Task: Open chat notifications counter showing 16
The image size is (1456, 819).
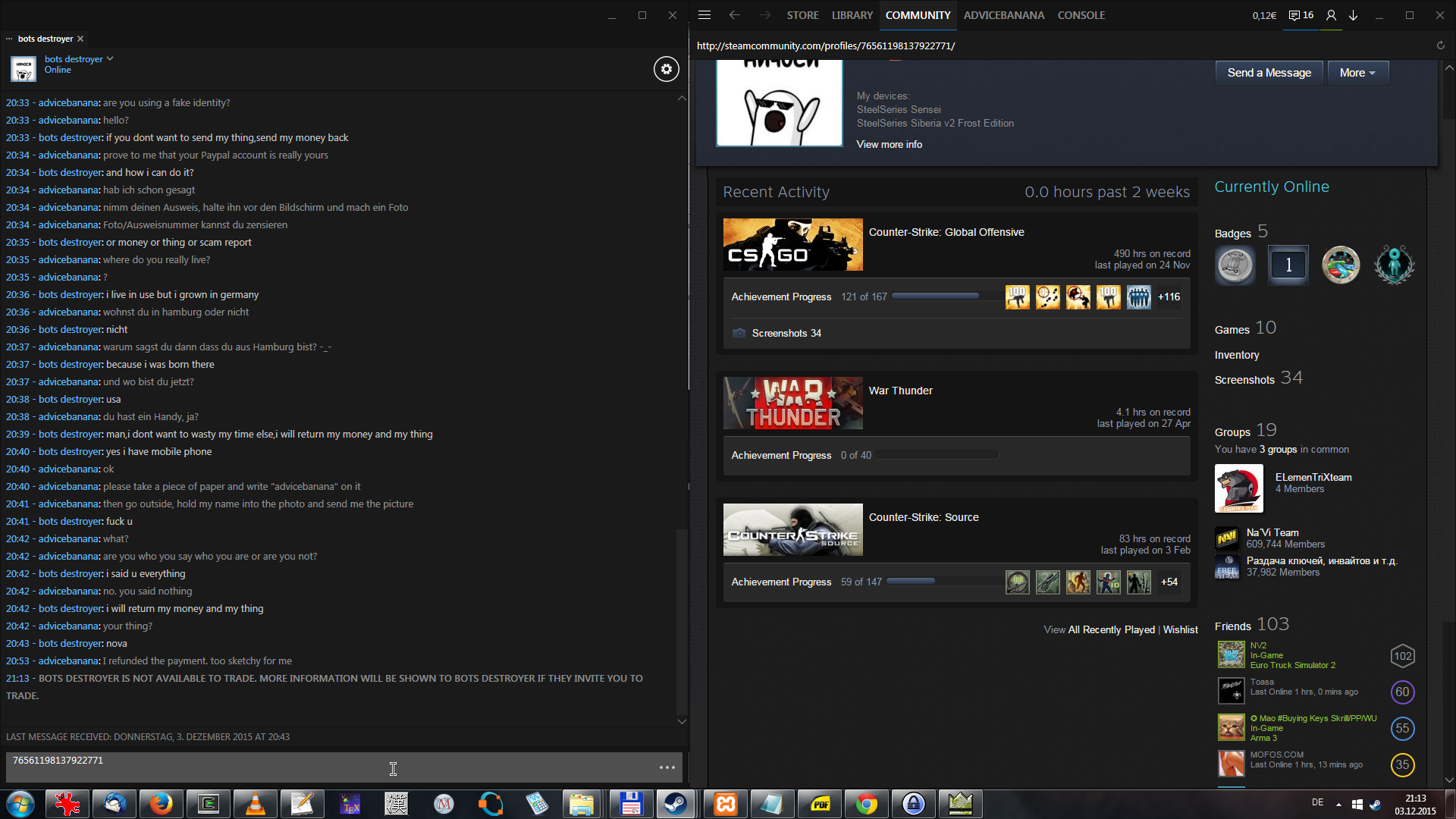Action: click(x=1301, y=15)
